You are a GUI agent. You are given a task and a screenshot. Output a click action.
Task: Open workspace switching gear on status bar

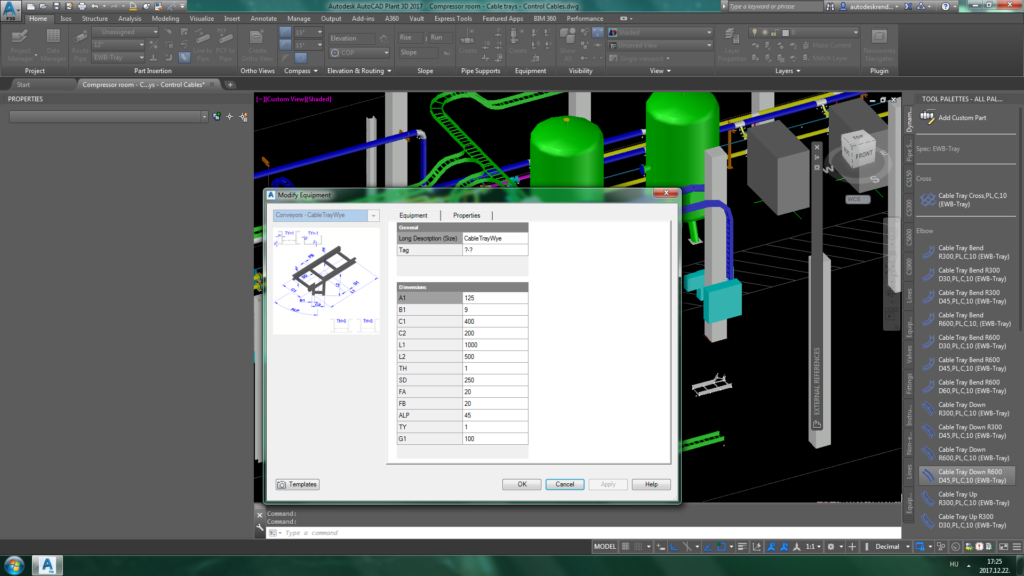(831, 547)
